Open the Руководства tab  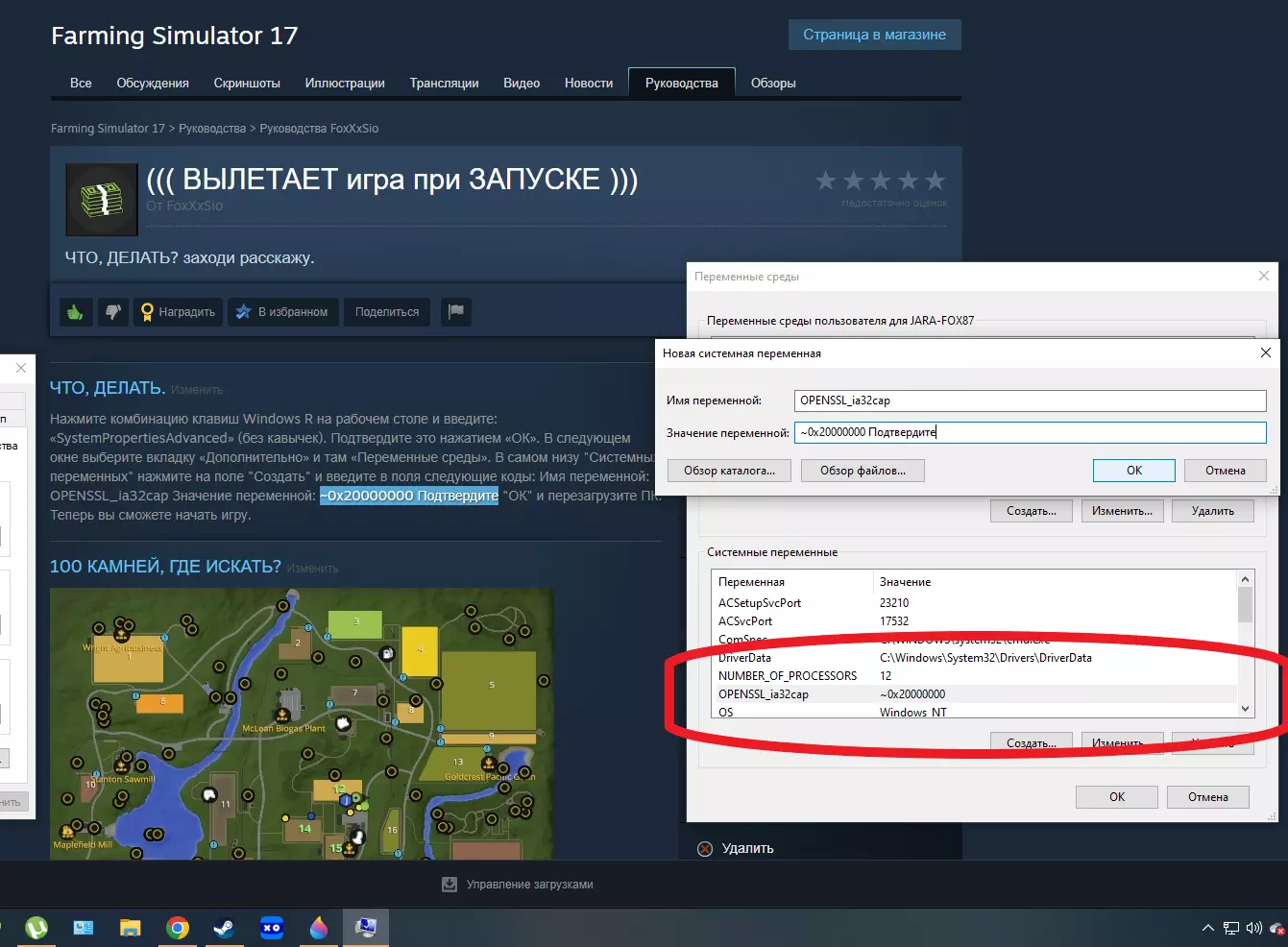pos(682,83)
